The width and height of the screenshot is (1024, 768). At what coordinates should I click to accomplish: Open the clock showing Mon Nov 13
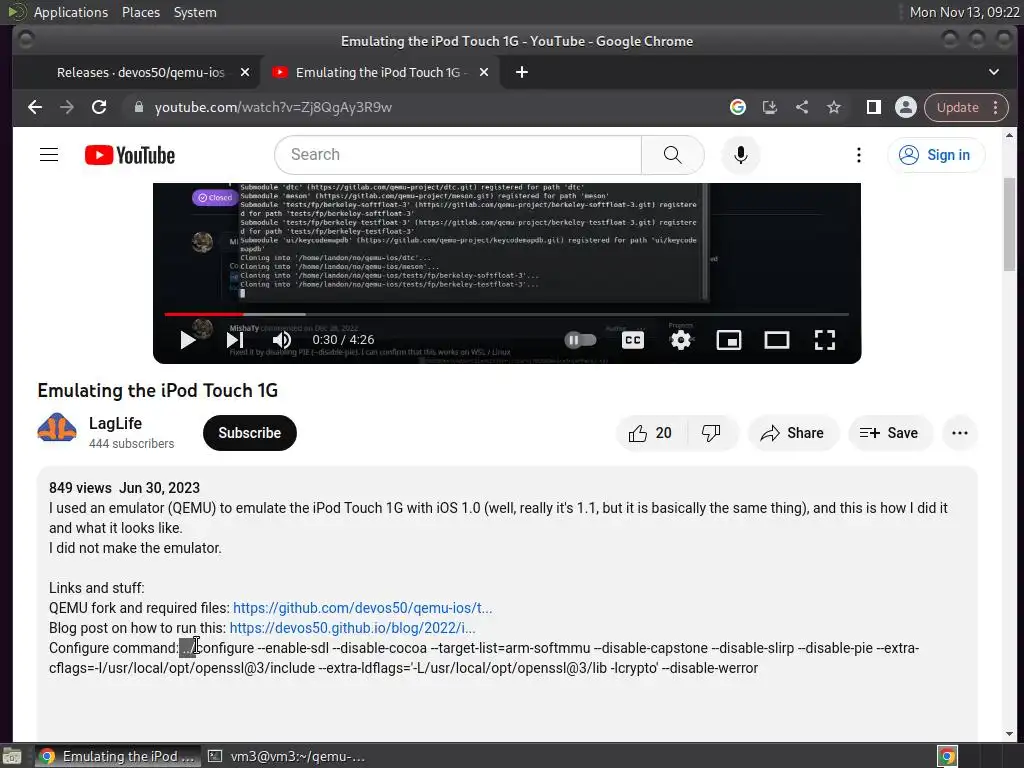pos(965,12)
